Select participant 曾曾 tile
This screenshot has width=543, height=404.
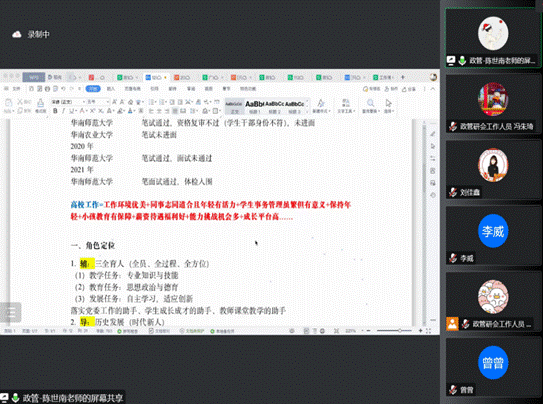[493, 368]
